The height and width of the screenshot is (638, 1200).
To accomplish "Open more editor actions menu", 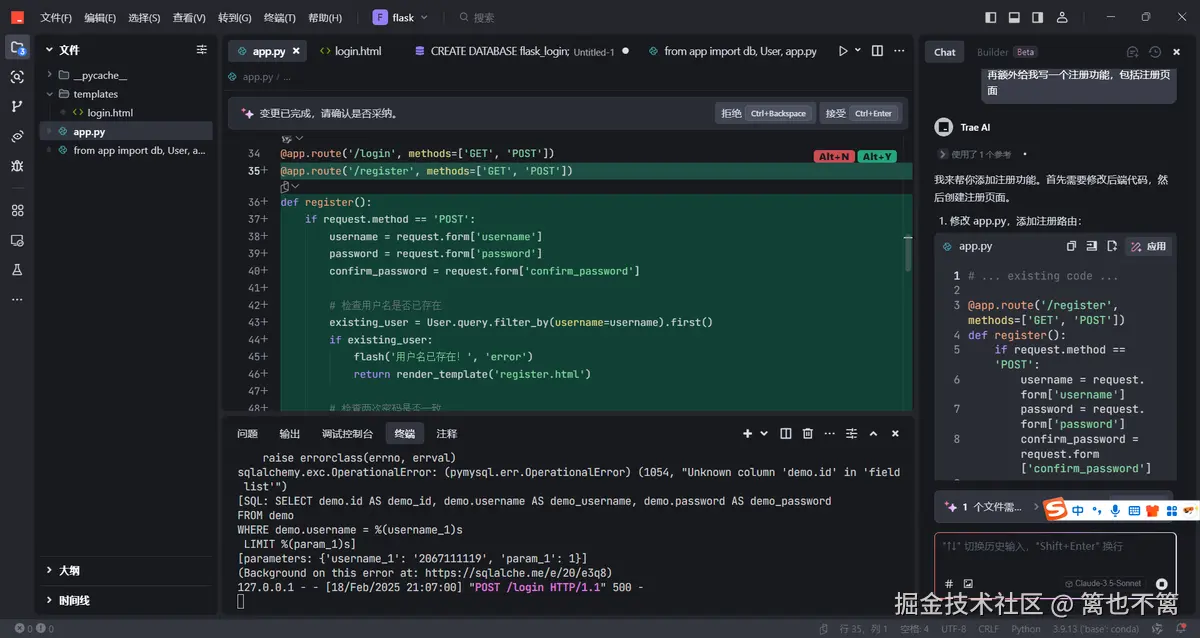I will tap(900, 51).
